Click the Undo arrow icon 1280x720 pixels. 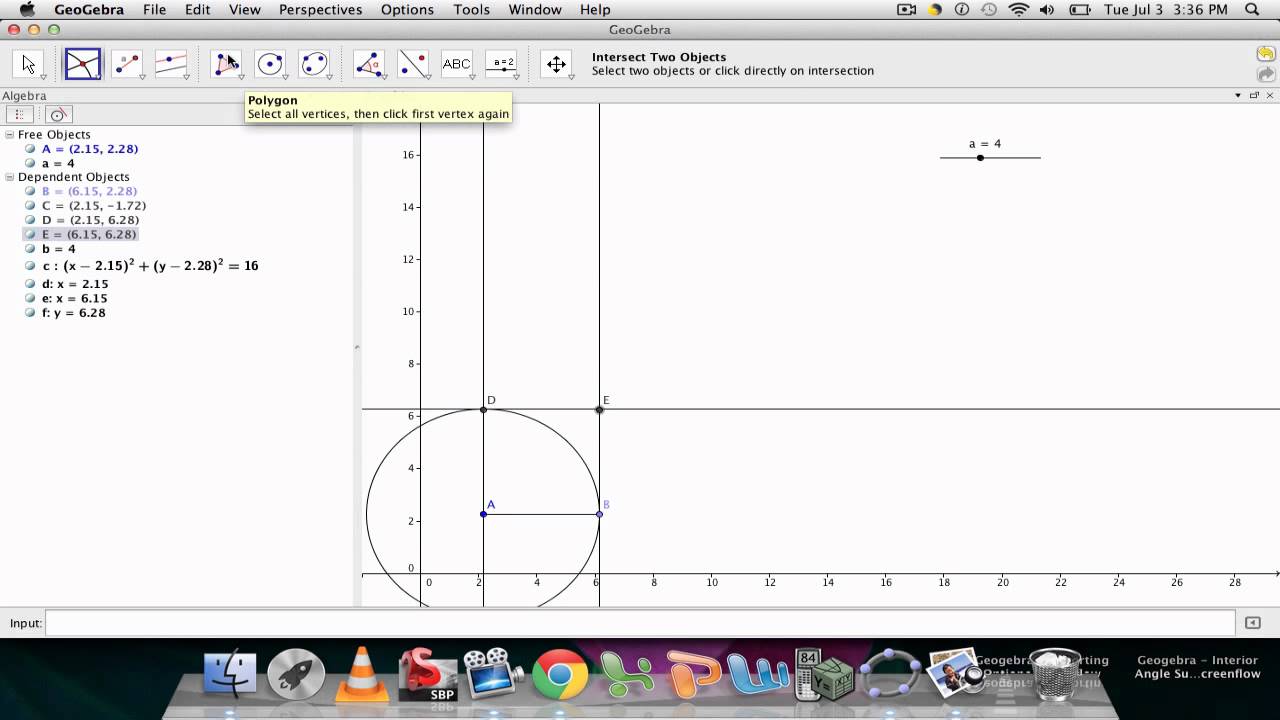pos(1266,54)
